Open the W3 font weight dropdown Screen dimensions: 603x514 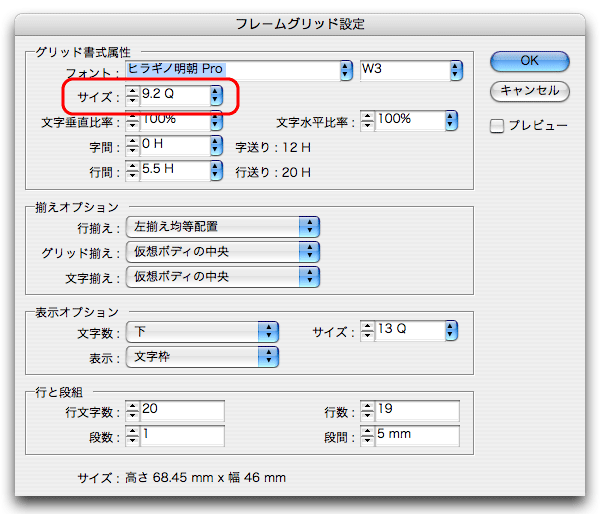pos(456,70)
